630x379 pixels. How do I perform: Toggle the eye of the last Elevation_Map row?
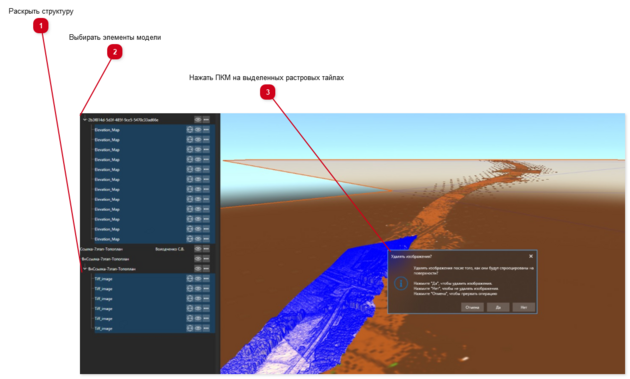pyautogui.click(x=198, y=239)
